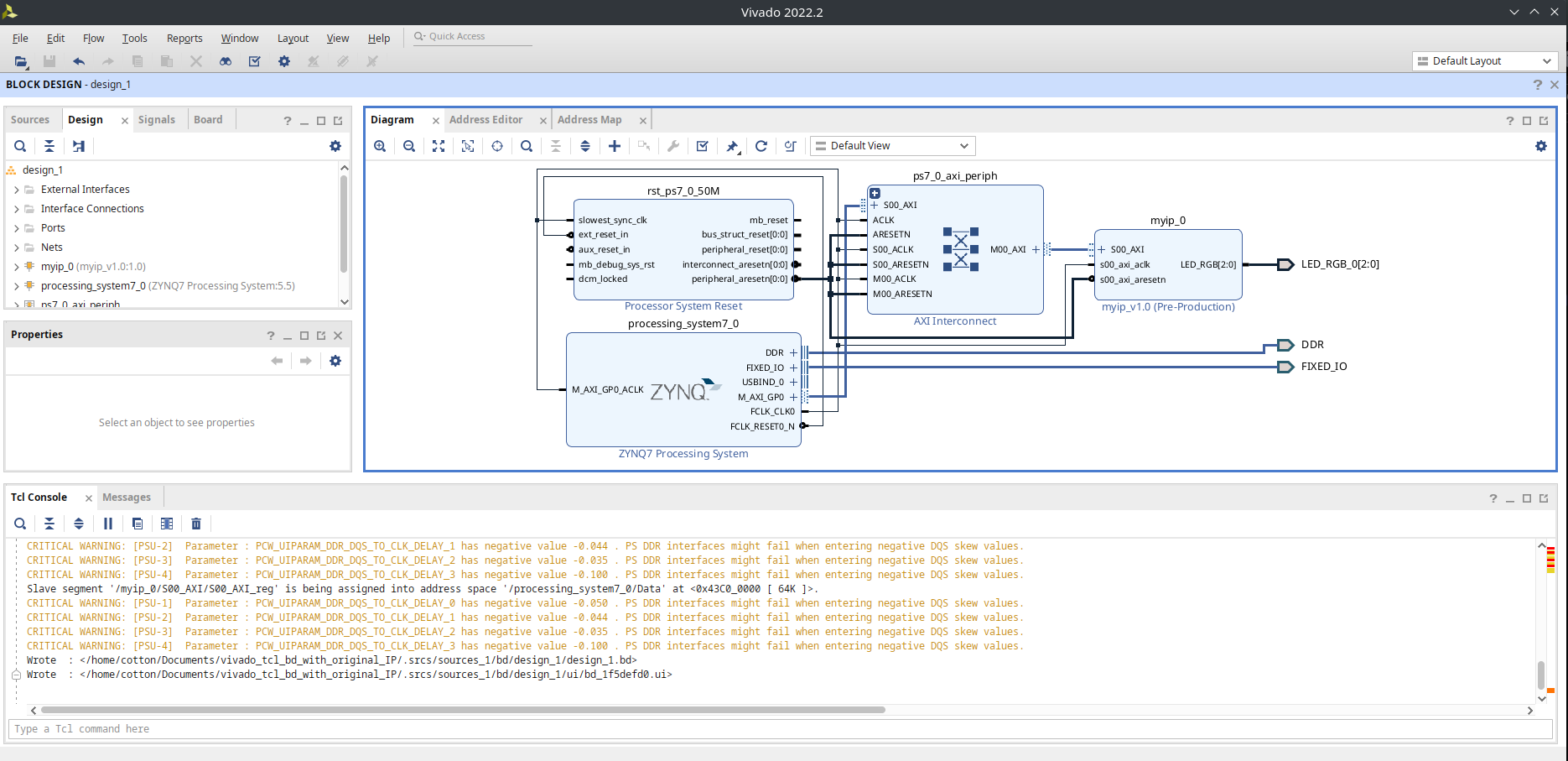The height and width of the screenshot is (761, 1568).
Task: Click the Design tree vertical scrollbar
Action: tap(344, 223)
